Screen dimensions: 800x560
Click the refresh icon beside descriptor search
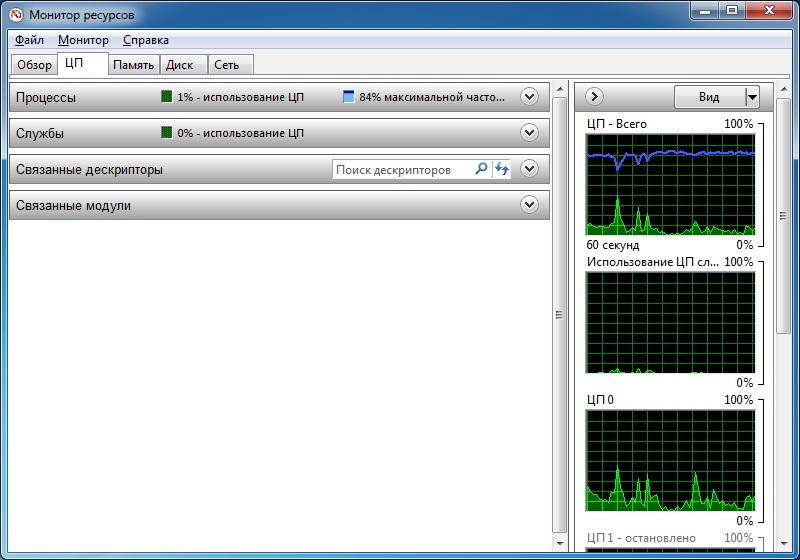(x=502, y=170)
